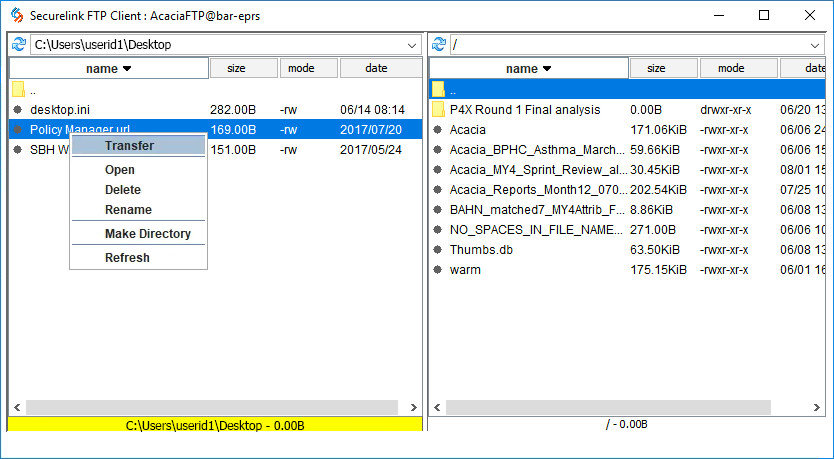Click the P4X Round 1 folder icon

438,110
